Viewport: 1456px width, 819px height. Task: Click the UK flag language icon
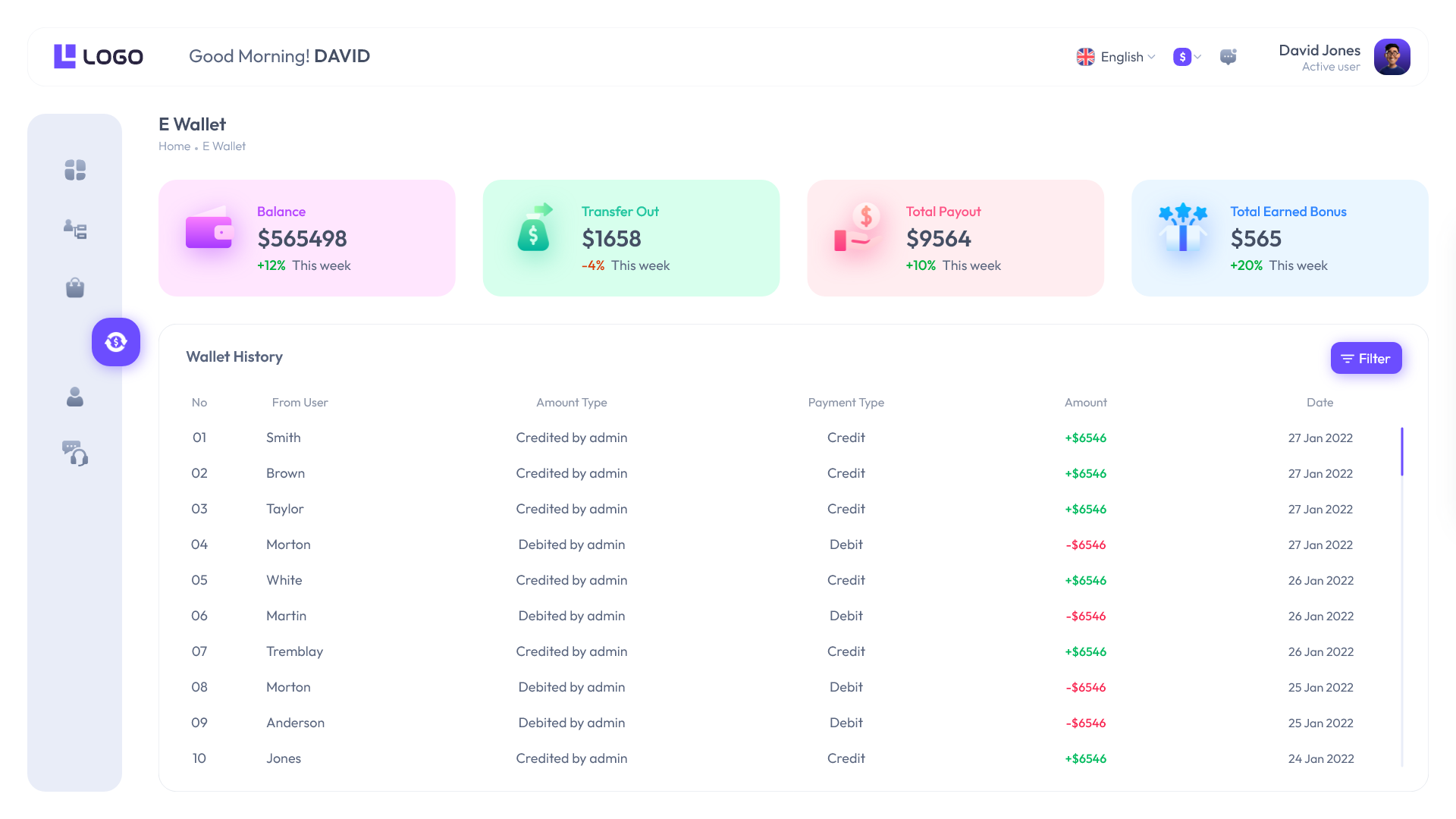tap(1085, 57)
